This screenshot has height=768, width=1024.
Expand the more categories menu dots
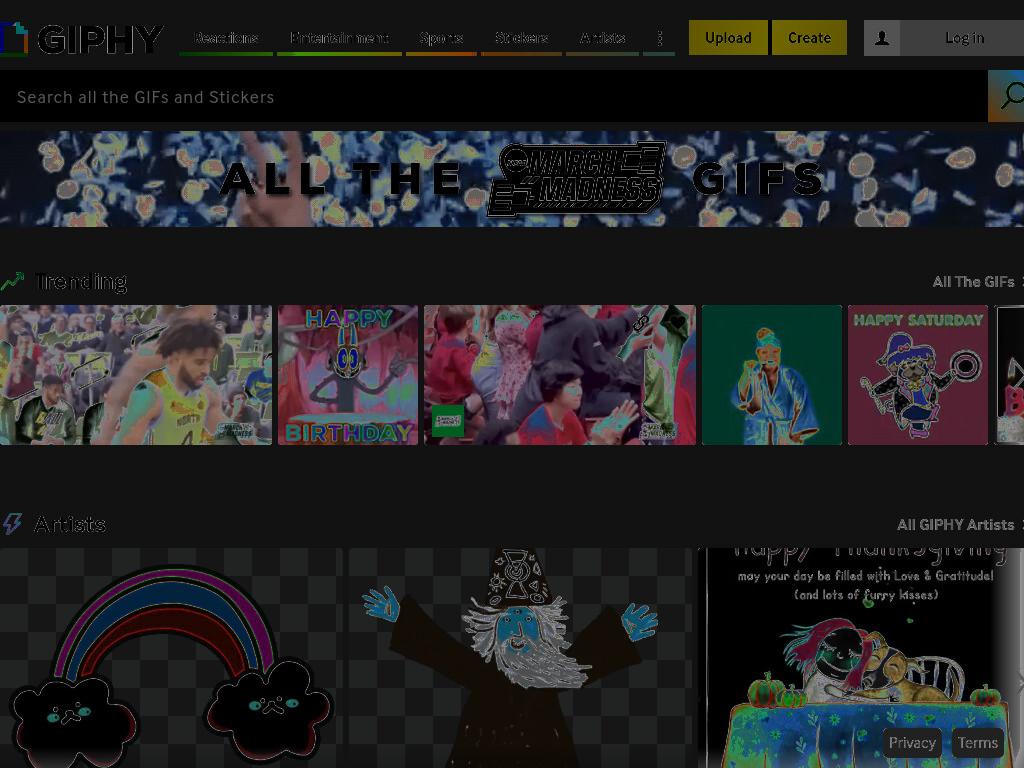click(659, 38)
